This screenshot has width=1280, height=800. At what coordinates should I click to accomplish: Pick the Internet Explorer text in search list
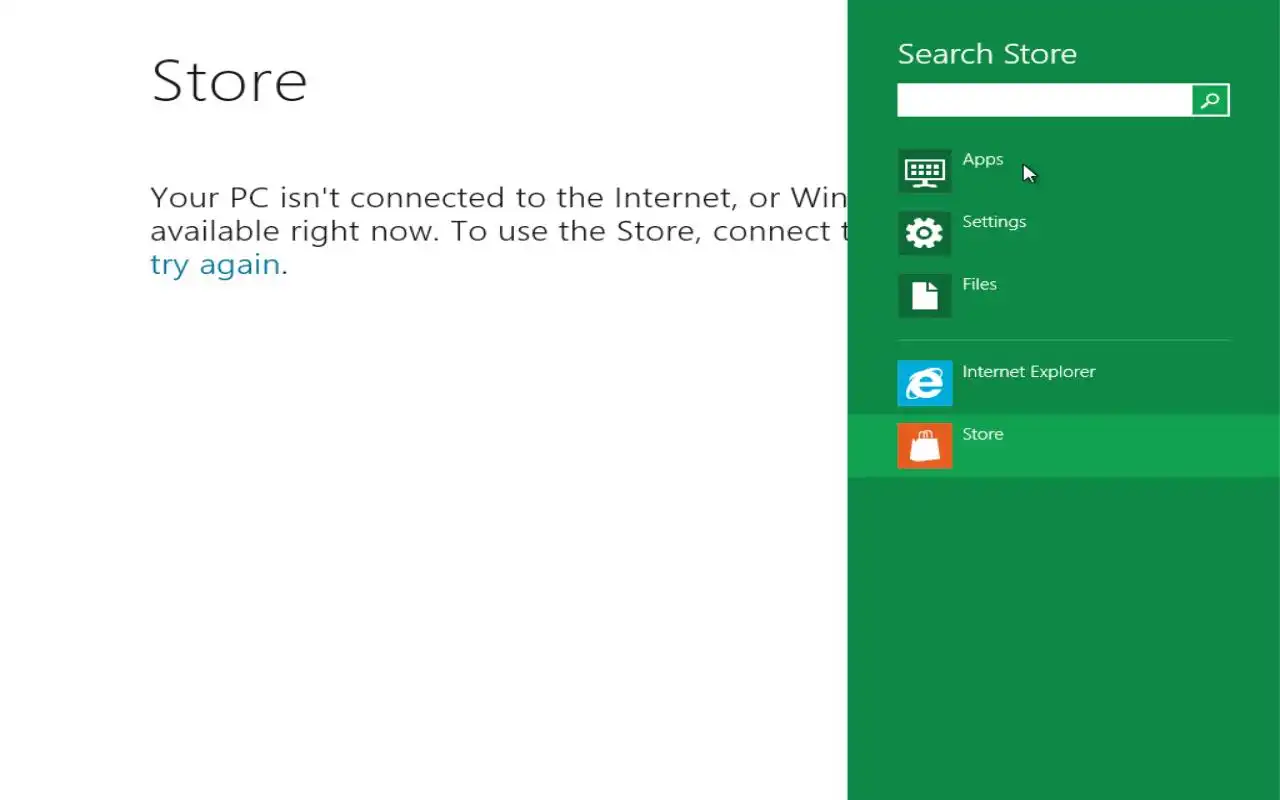pos(1028,371)
